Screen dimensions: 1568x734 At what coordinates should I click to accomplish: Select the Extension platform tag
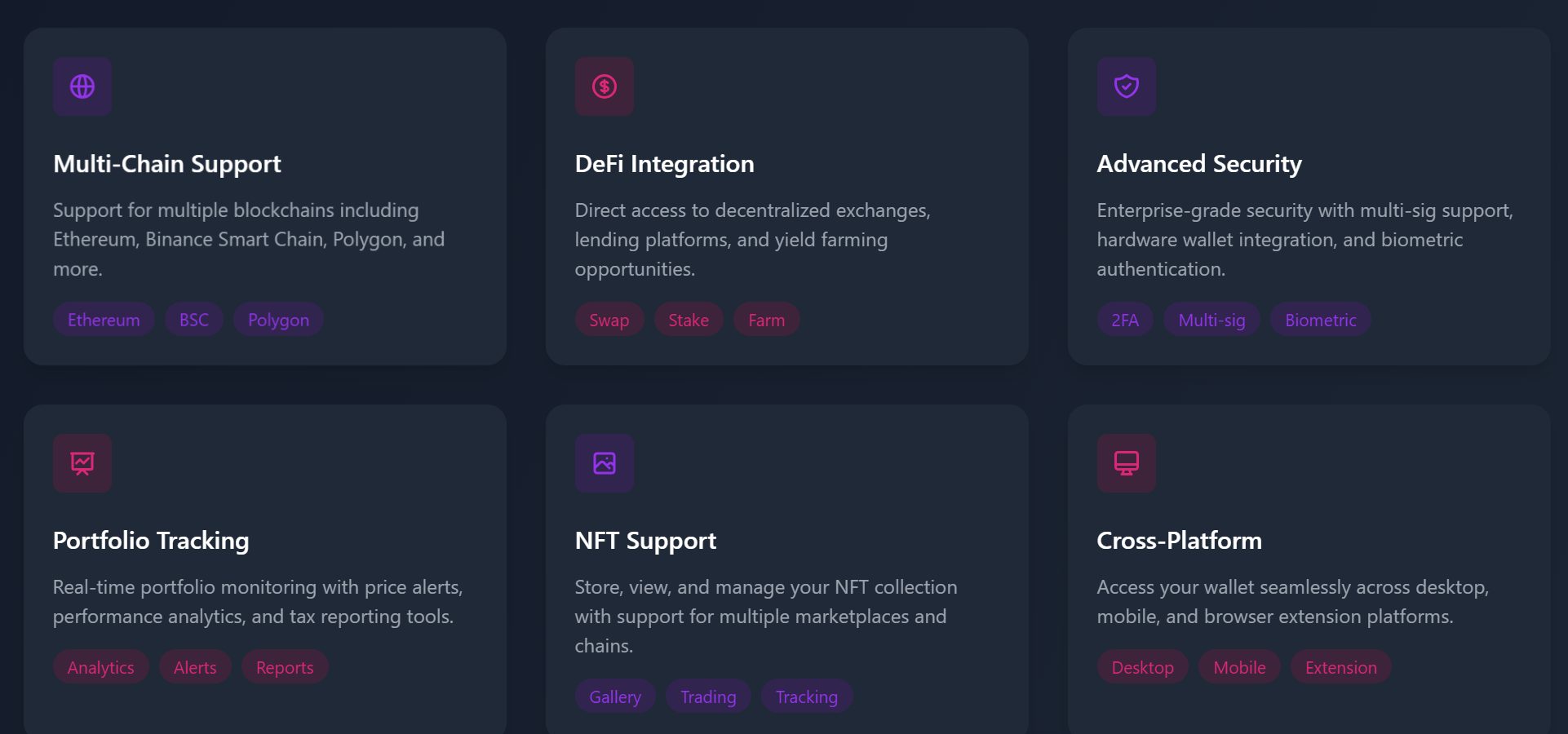click(x=1340, y=668)
